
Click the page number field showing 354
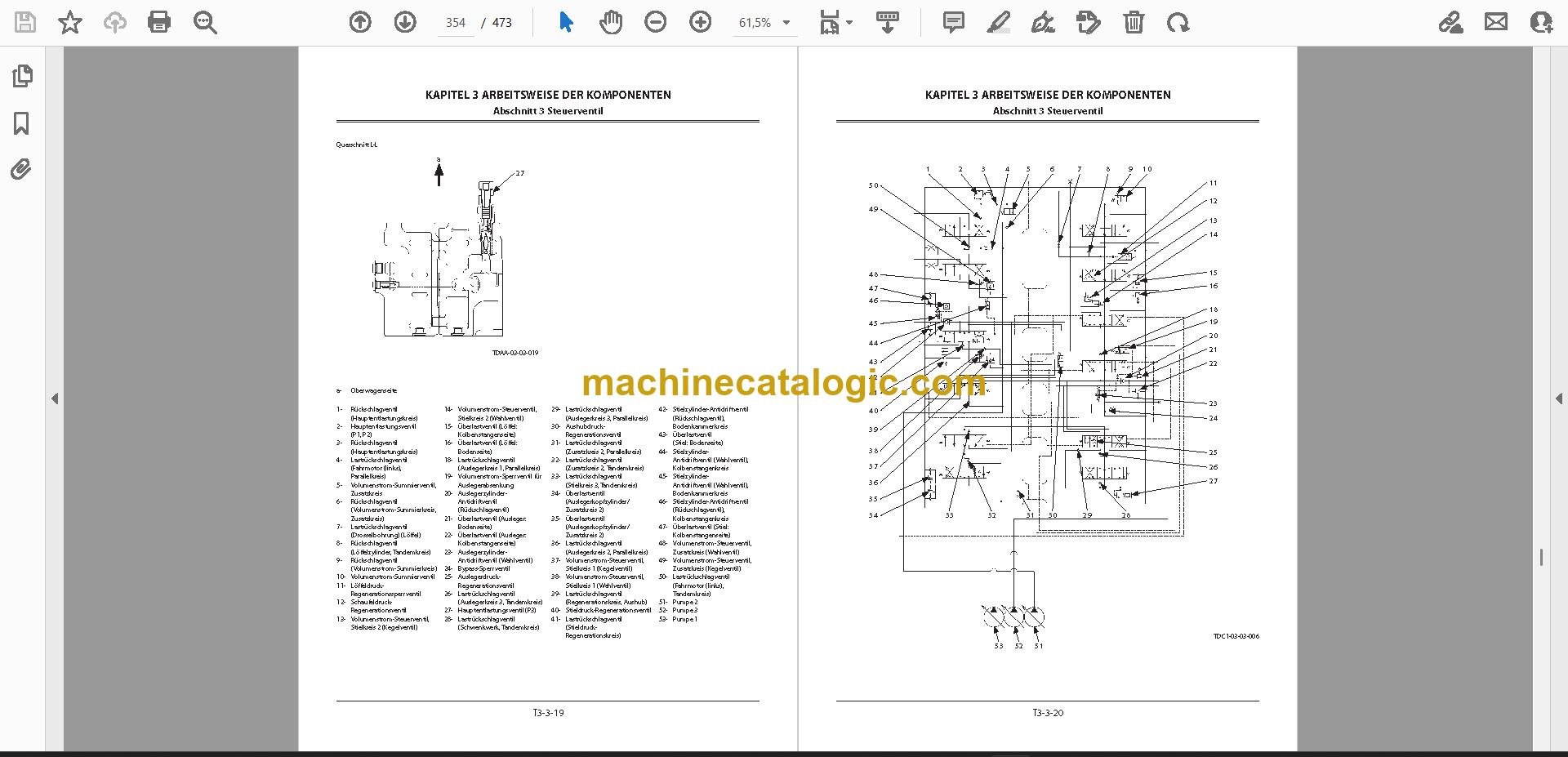[456, 23]
